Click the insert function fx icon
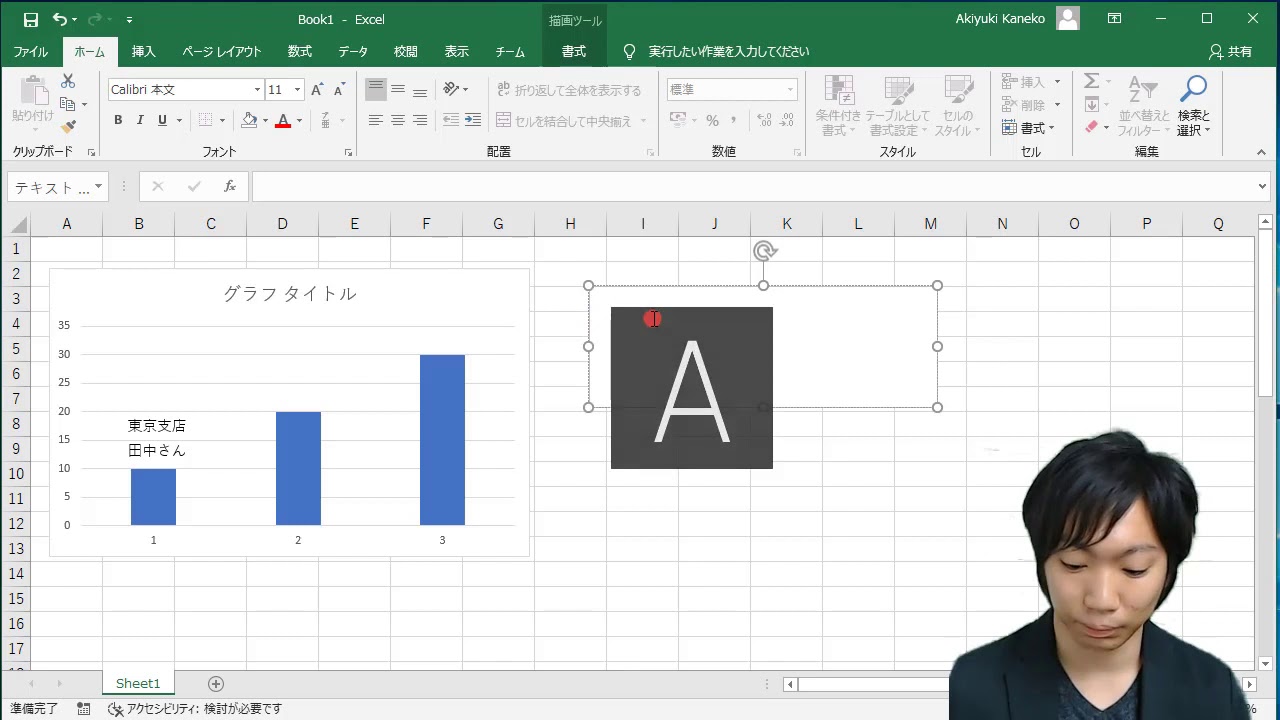The width and height of the screenshot is (1280, 720). pyautogui.click(x=230, y=186)
